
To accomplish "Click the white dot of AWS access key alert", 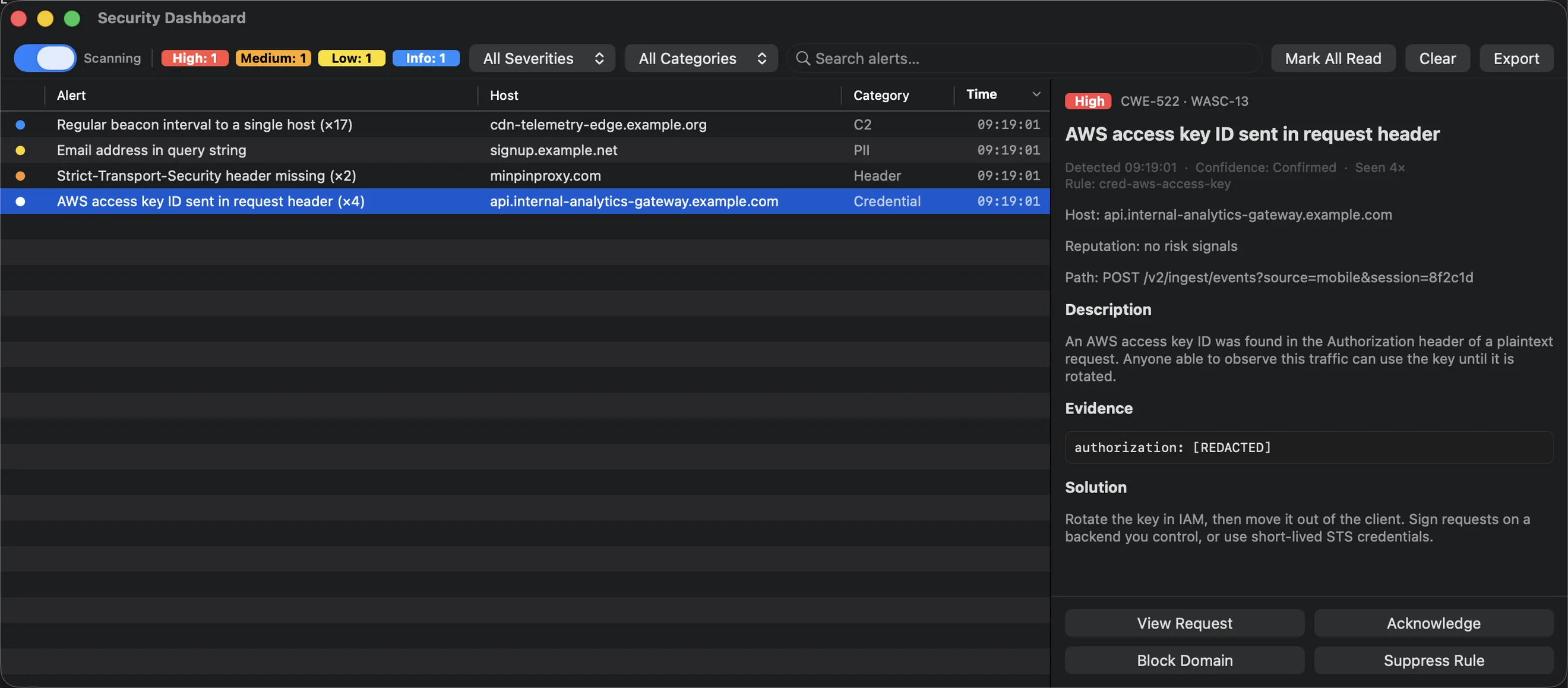I will [x=20, y=201].
